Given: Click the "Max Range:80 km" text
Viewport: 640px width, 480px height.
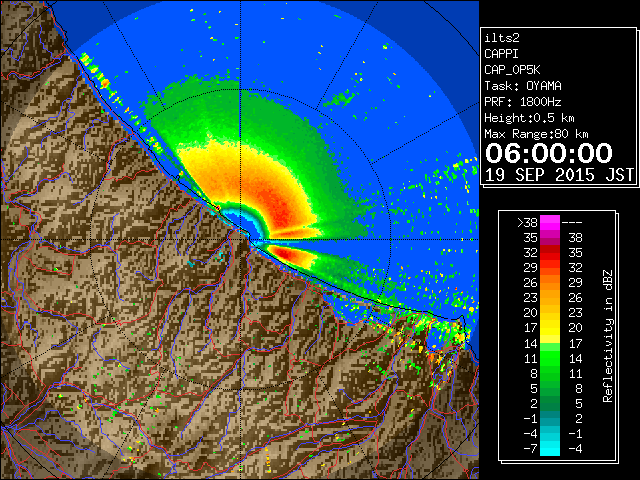Looking at the screenshot, I should tap(536, 134).
